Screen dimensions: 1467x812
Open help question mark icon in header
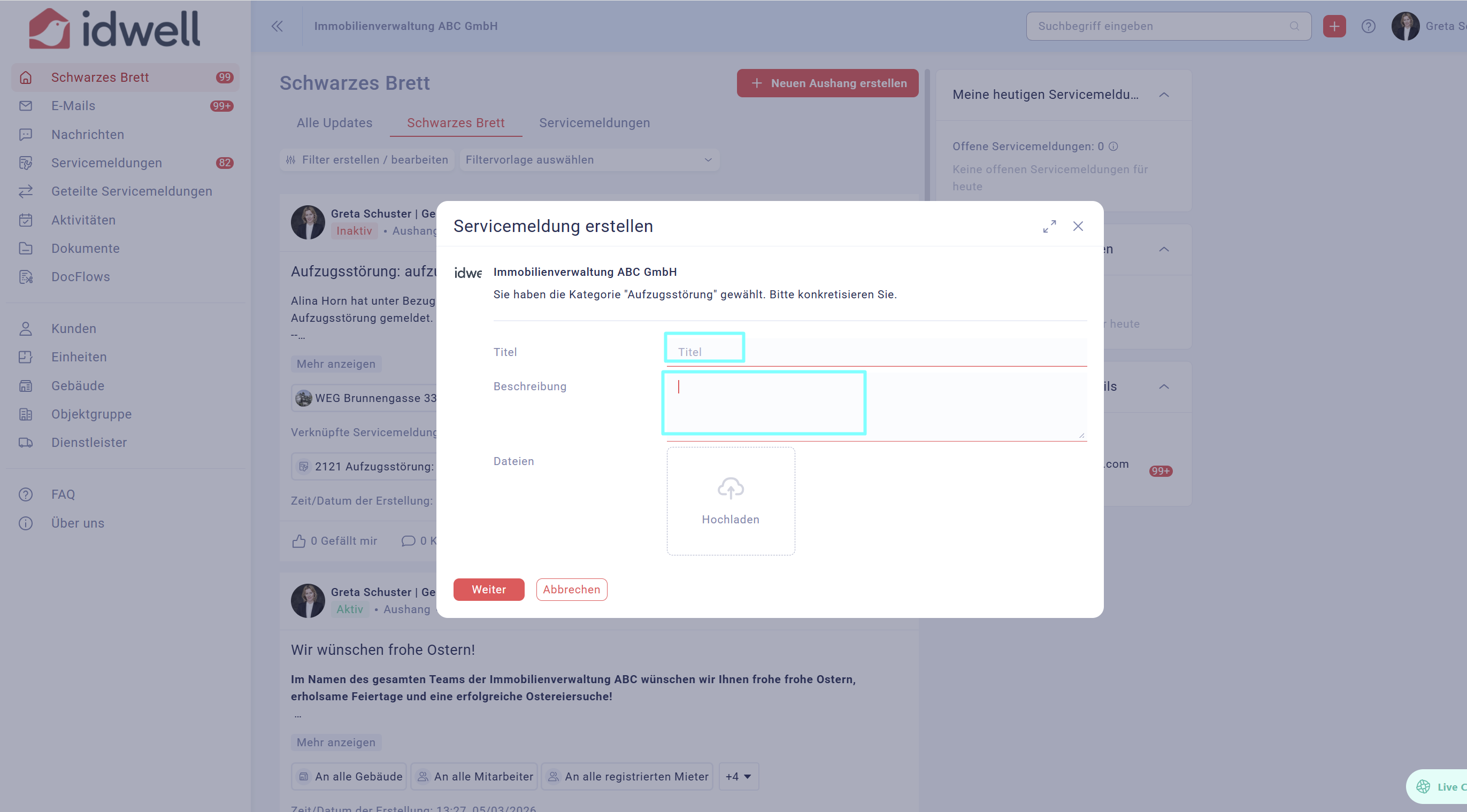(x=1368, y=26)
